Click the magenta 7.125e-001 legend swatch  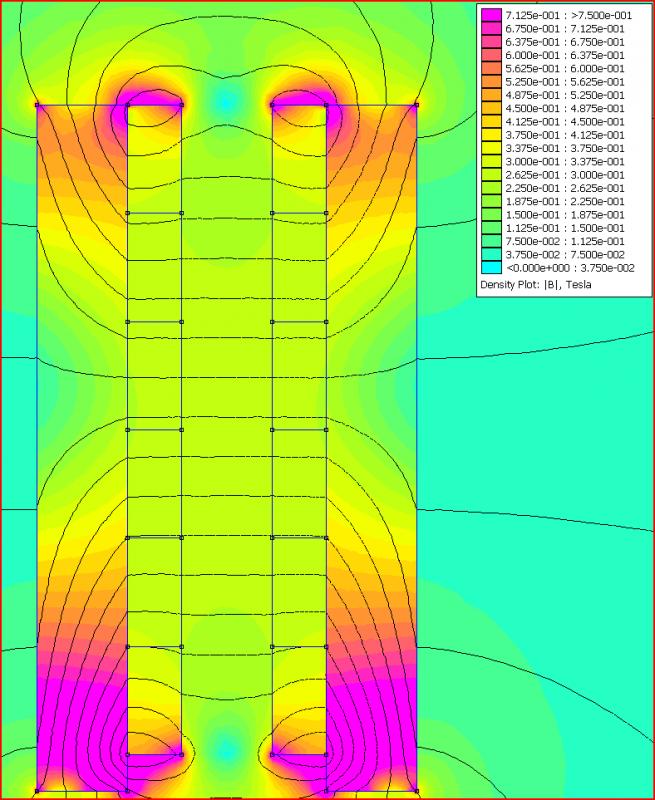492,15
